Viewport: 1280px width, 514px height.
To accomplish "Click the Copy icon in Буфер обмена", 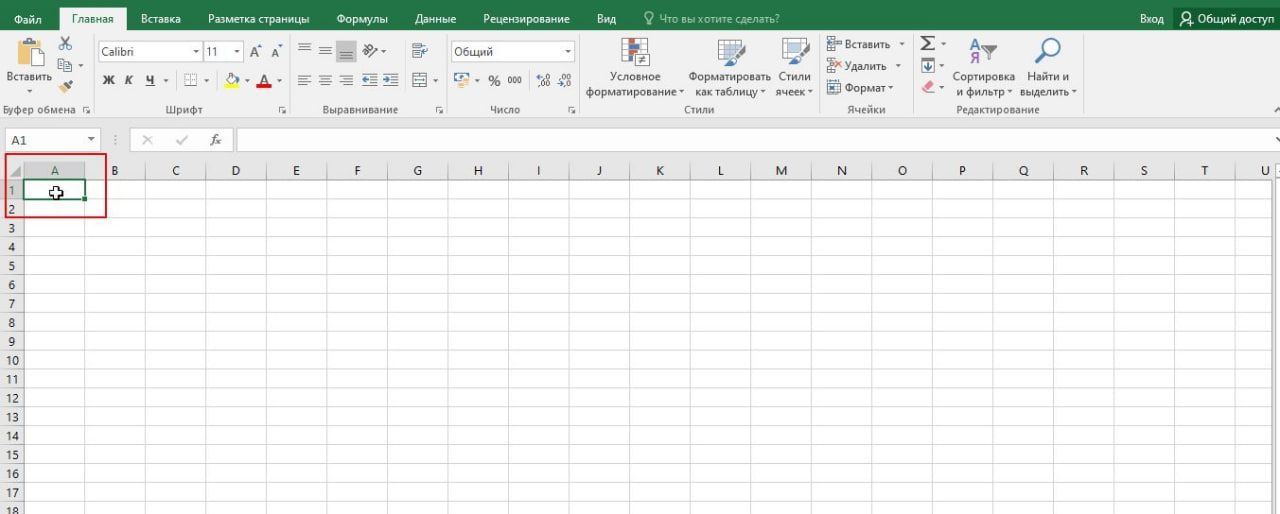I will (x=65, y=65).
